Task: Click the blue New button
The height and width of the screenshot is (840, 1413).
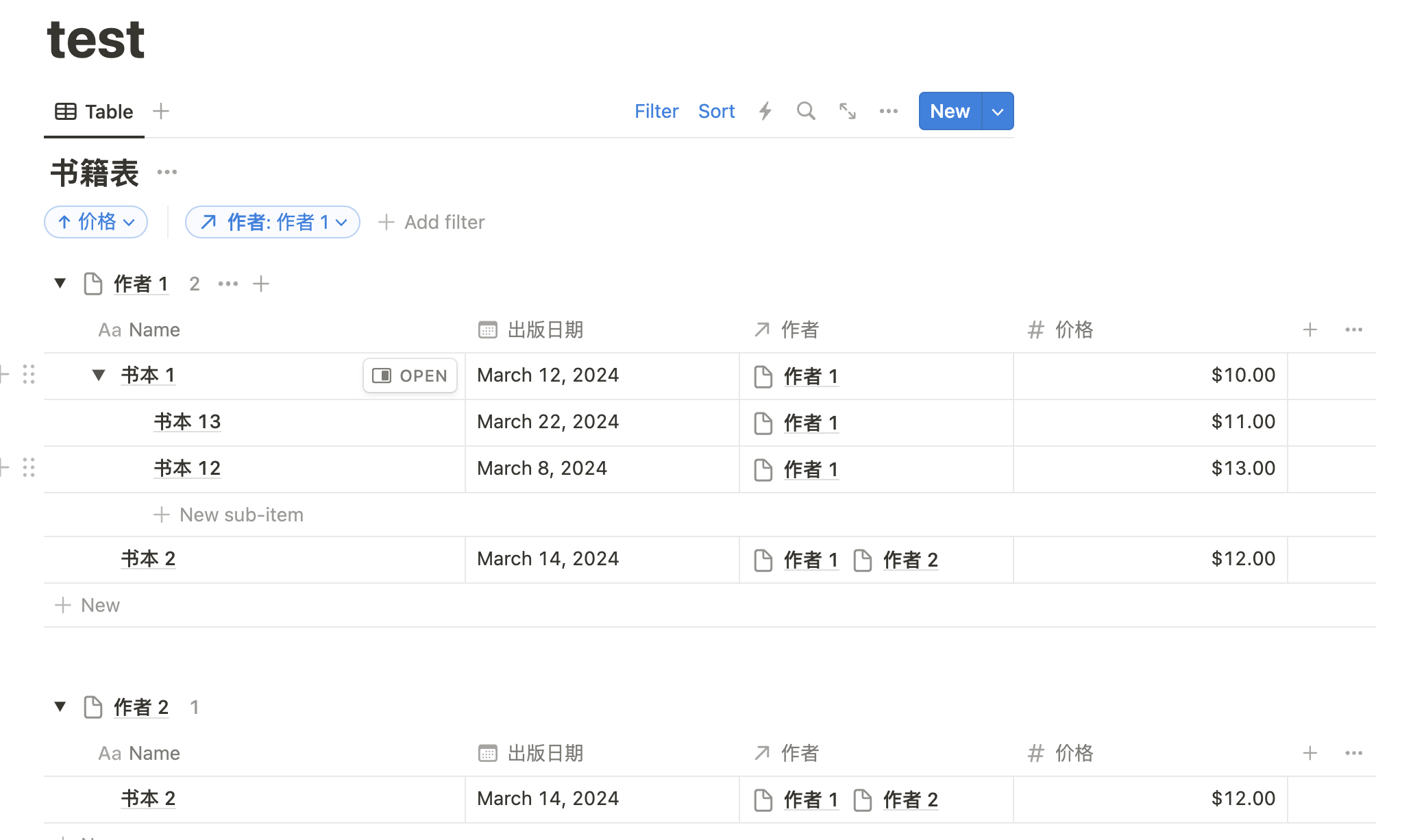Action: coord(950,111)
